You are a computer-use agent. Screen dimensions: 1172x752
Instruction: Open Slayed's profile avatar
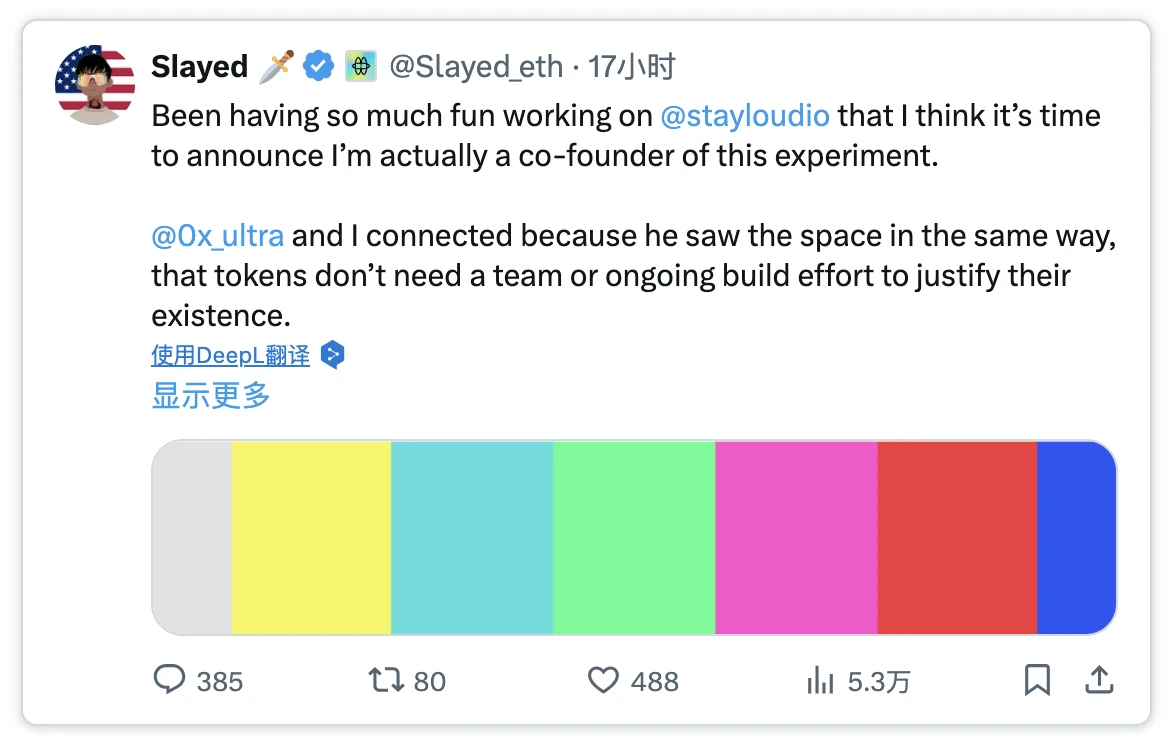[x=95, y=85]
